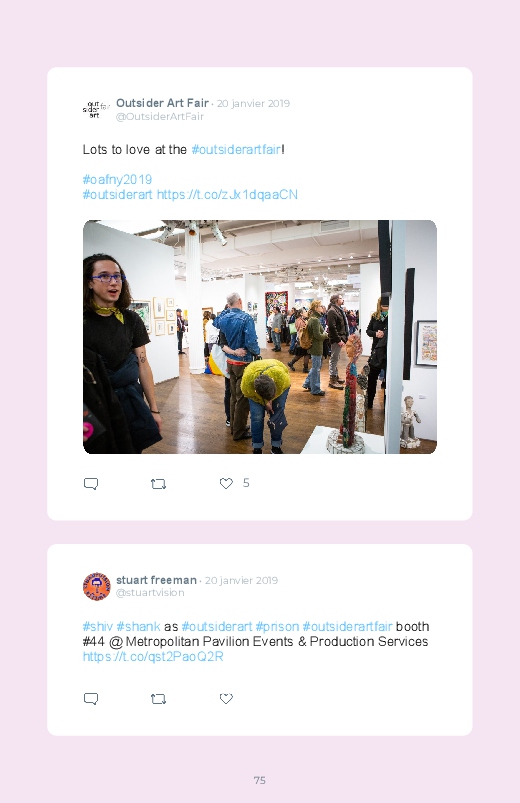
Task: Like the Outsider Art Fair tweet
Action: pyautogui.click(x=226, y=483)
